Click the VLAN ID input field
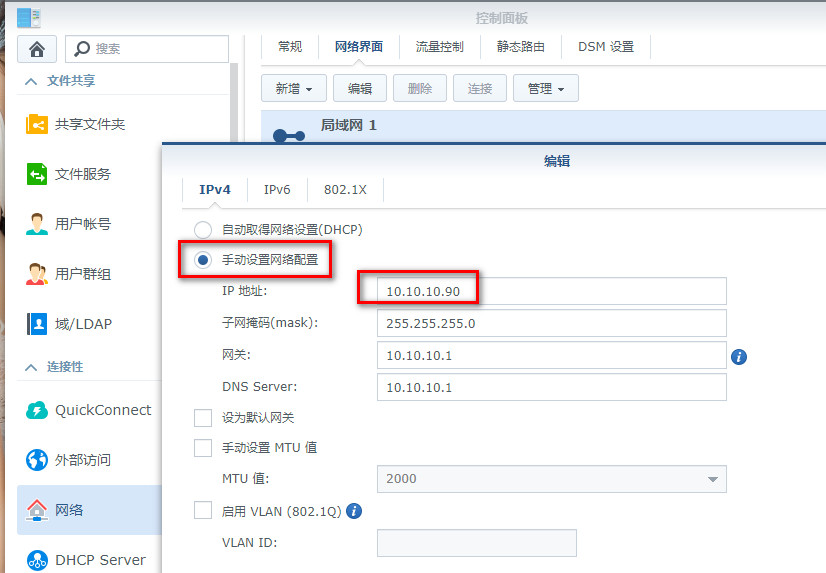The width and height of the screenshot is (826, 573). [x=477, y=543]
